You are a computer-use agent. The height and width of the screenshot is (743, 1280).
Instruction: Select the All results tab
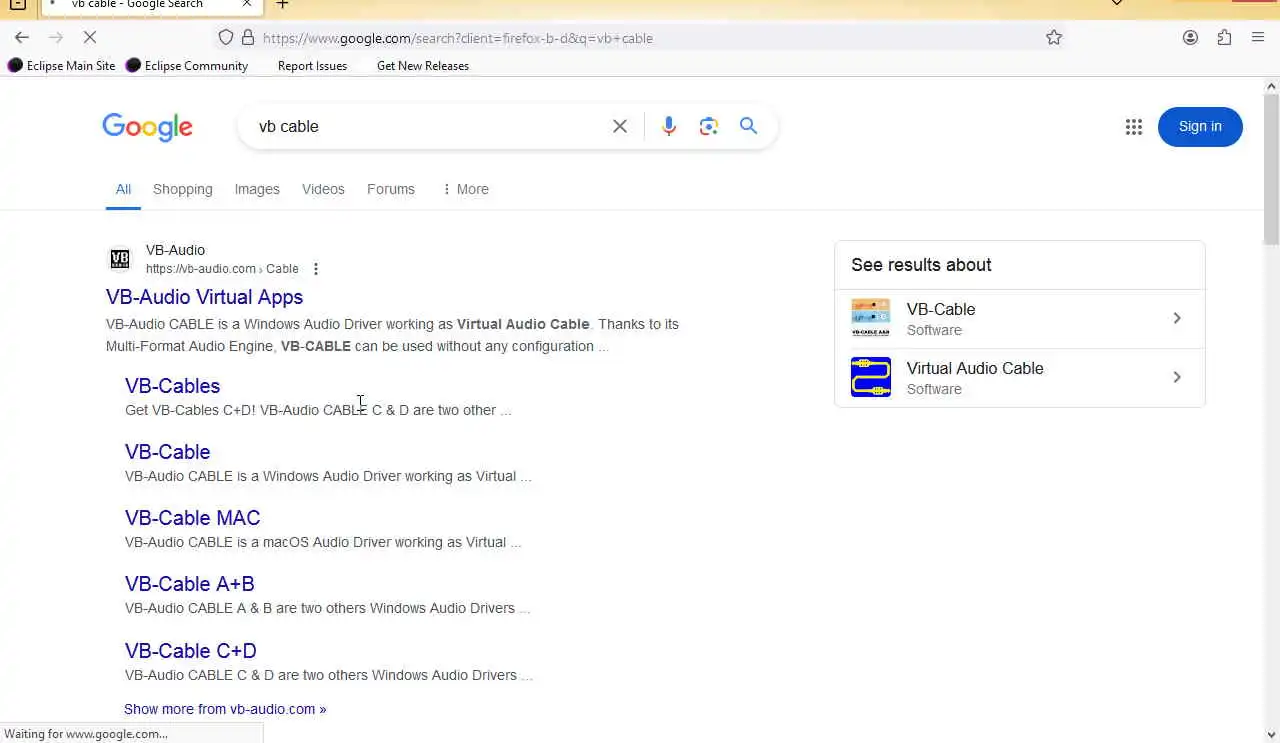point(123,189)
